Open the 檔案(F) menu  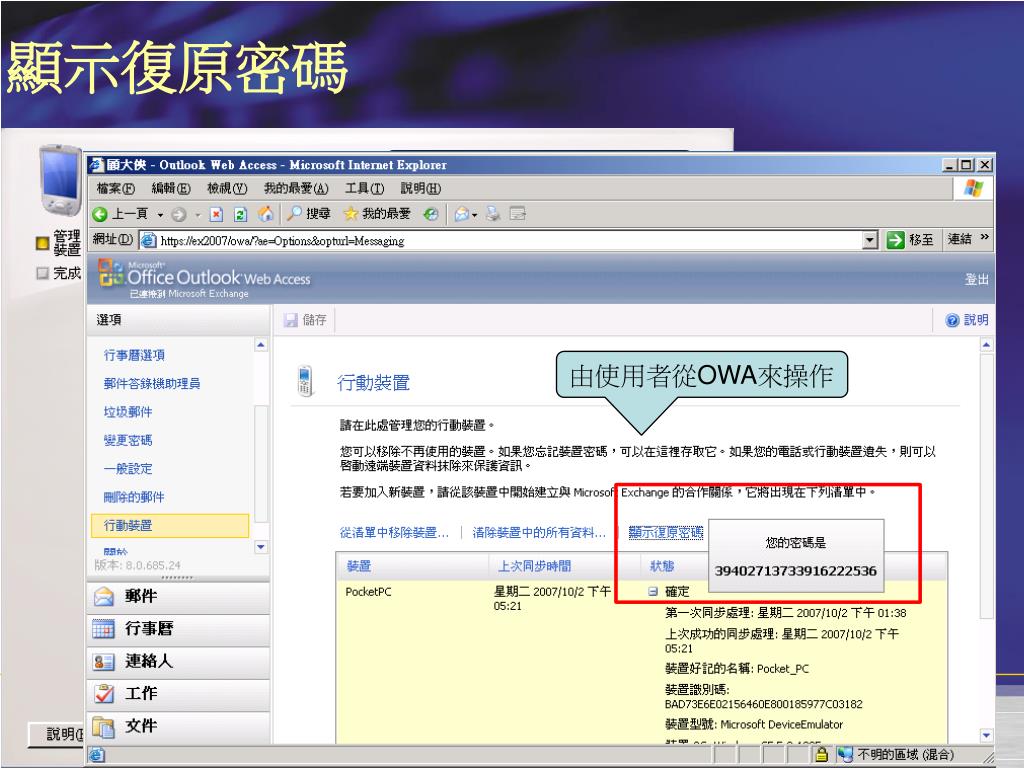(x=116, y=189)
